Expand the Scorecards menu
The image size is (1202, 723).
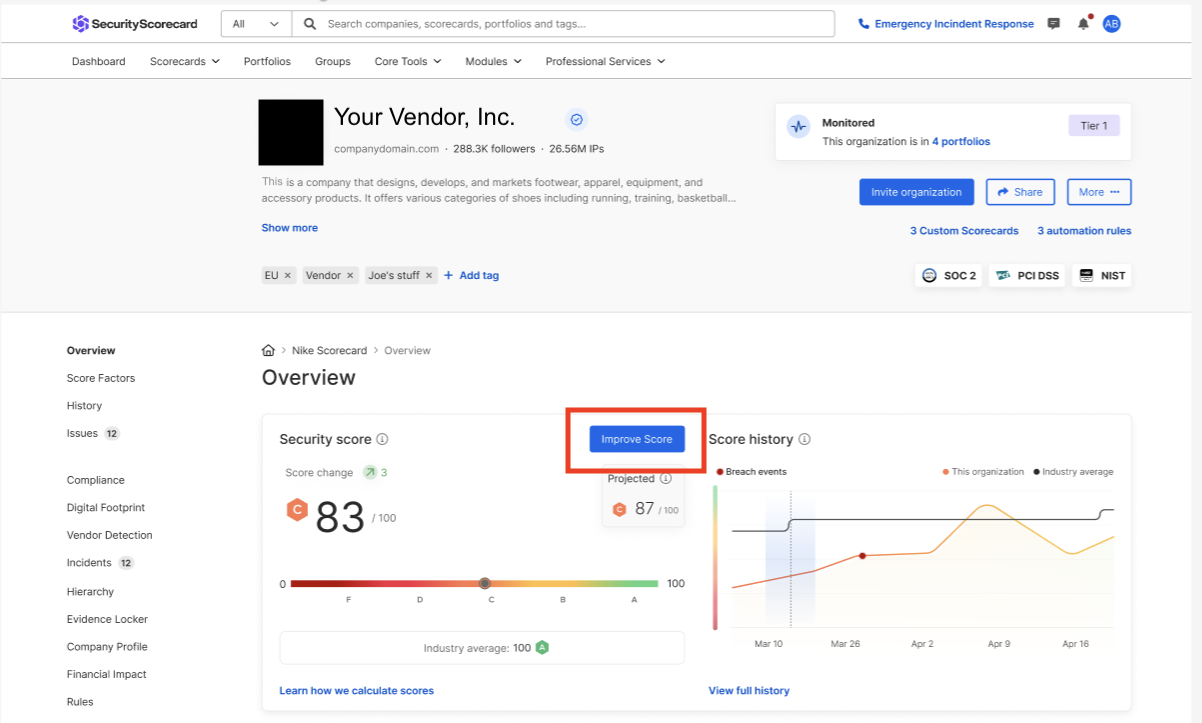click(x=184, y=61)
